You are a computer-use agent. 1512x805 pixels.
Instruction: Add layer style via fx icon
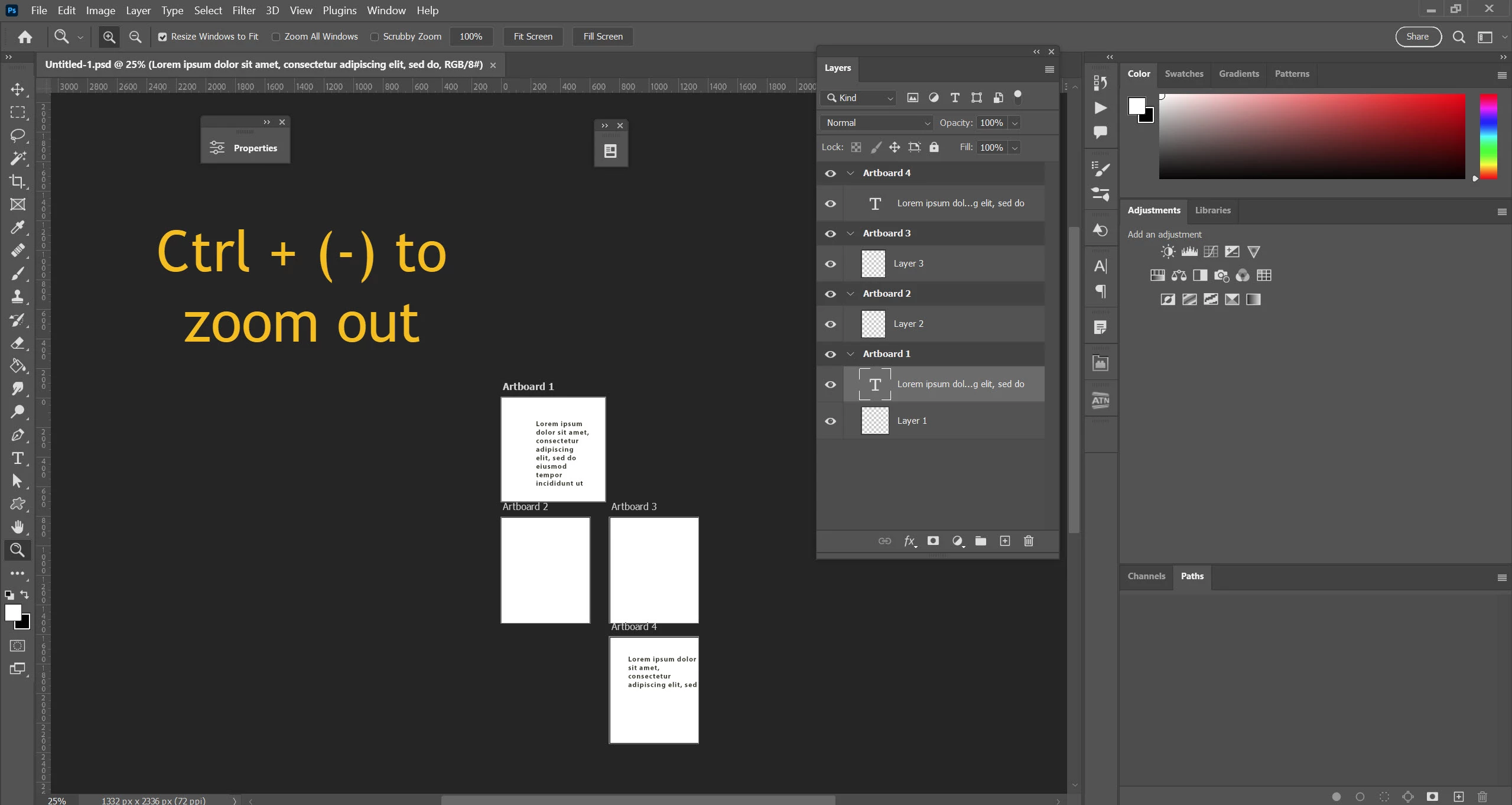(909, 541)
